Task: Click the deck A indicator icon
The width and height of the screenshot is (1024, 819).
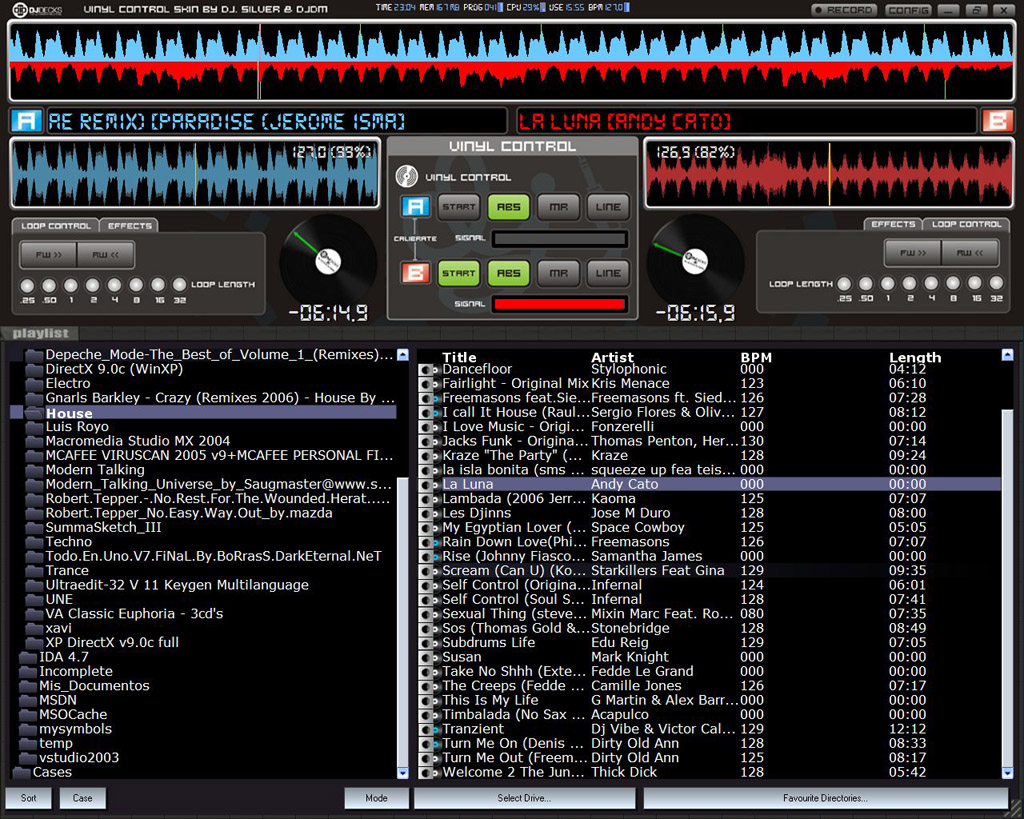Action: click(27, 121)
